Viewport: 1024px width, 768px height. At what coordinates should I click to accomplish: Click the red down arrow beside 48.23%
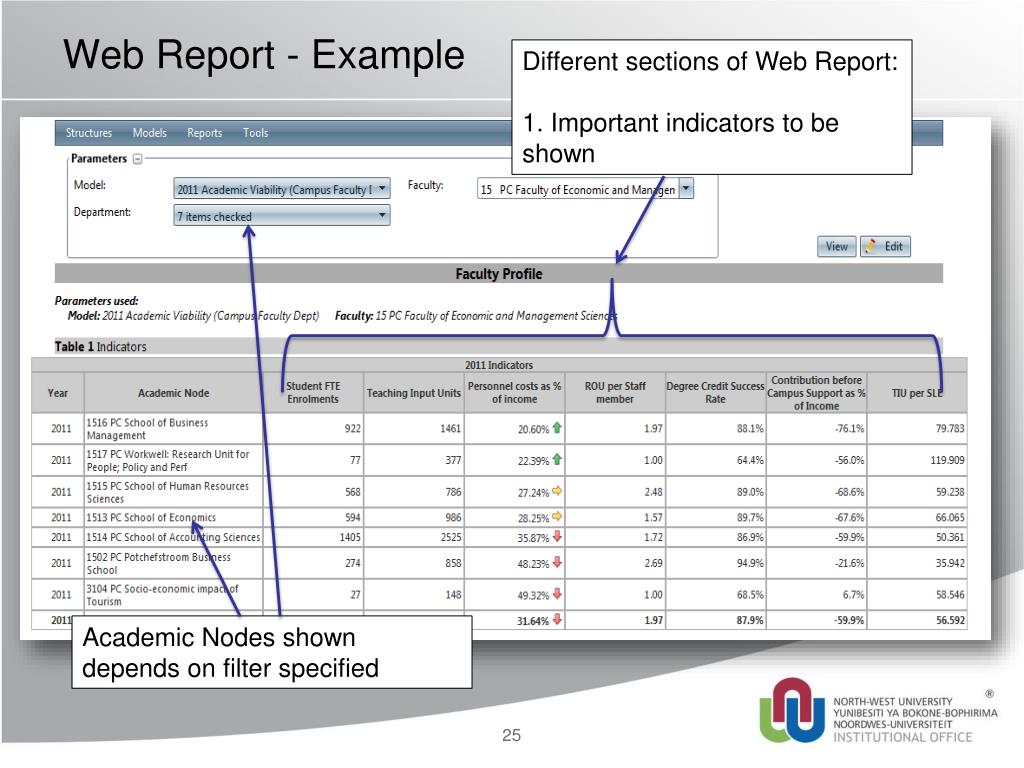click(557, 563)
